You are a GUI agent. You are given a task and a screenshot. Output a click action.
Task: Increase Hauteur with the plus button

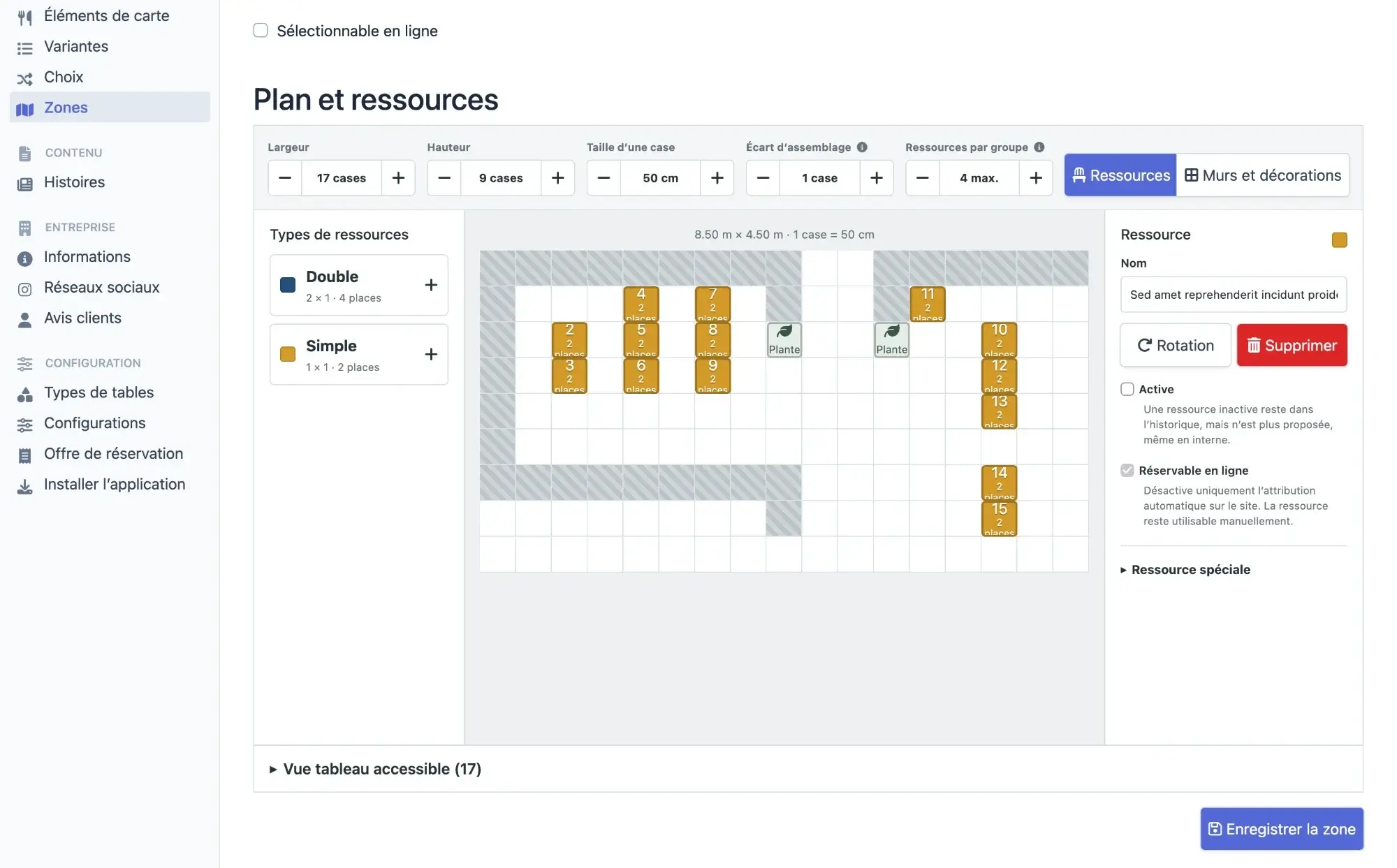pyautogui.click(x=557, y=178)
